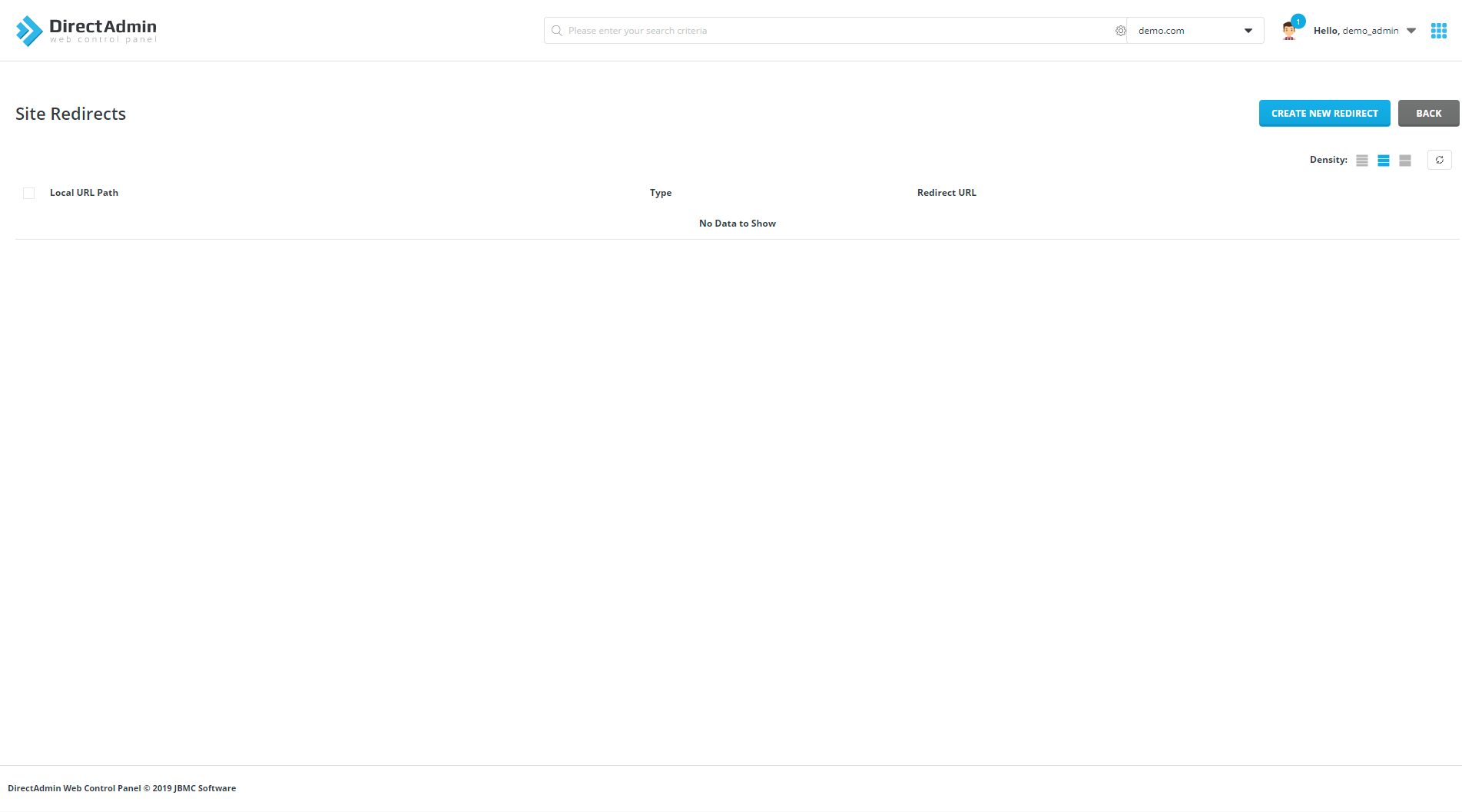Screen dimensions: 1462x812
Task: Sort by Redirect URL column header
Action: pos(946,193)
